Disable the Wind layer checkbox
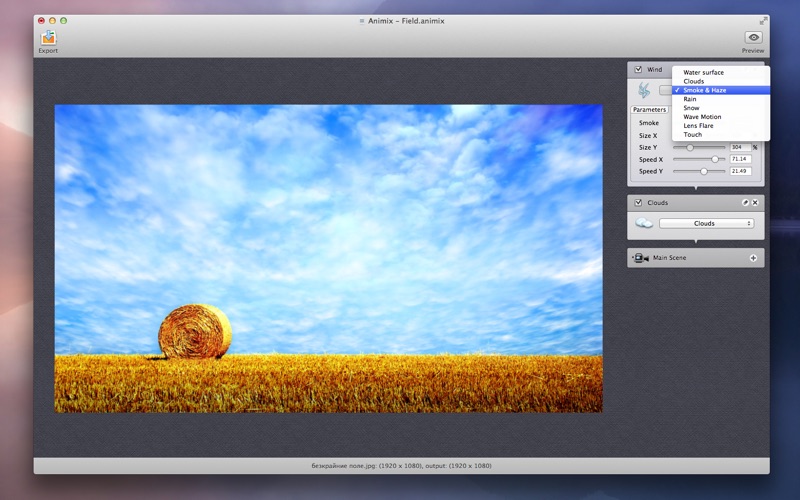 pyautogui.click(x=638, y=69)
